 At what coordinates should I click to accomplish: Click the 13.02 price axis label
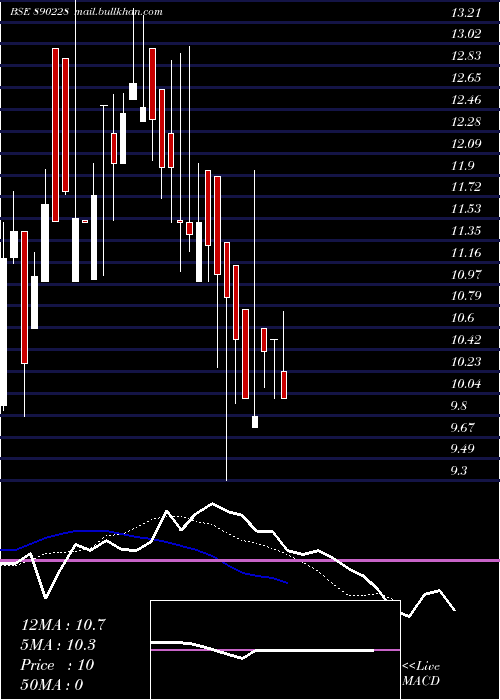click(466, 34)
